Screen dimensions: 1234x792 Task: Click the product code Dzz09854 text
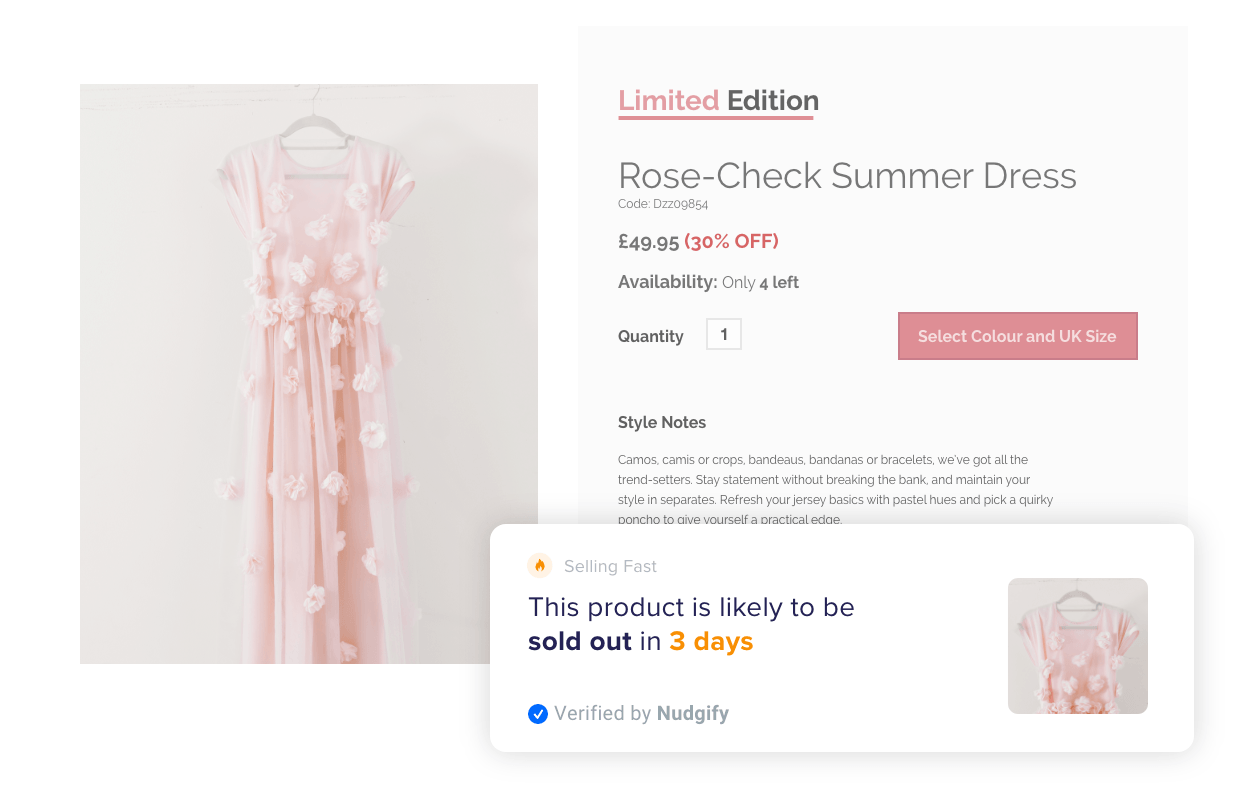(x=663, y=204)
